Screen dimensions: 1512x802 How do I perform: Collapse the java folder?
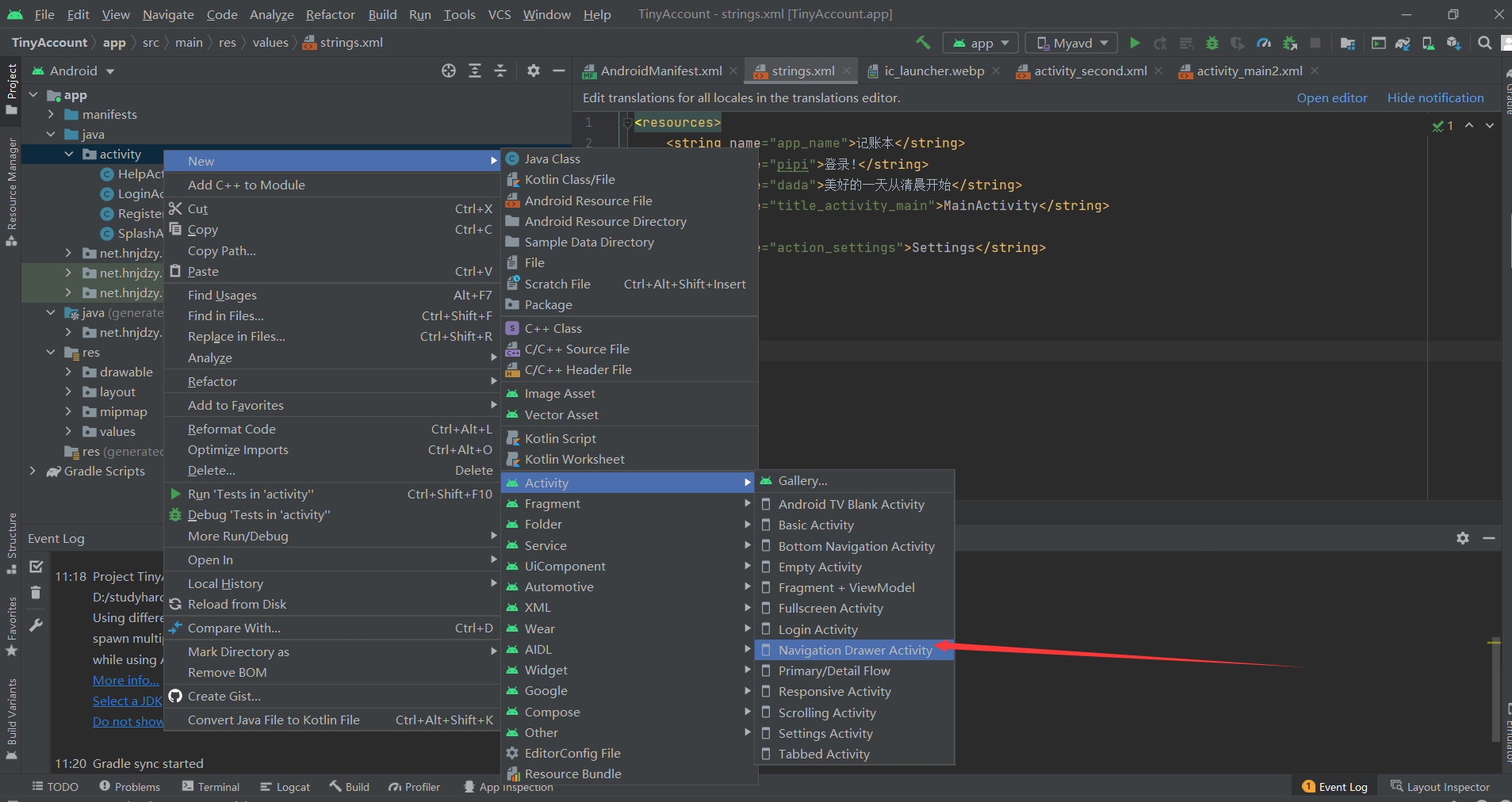tap(51, 134)
